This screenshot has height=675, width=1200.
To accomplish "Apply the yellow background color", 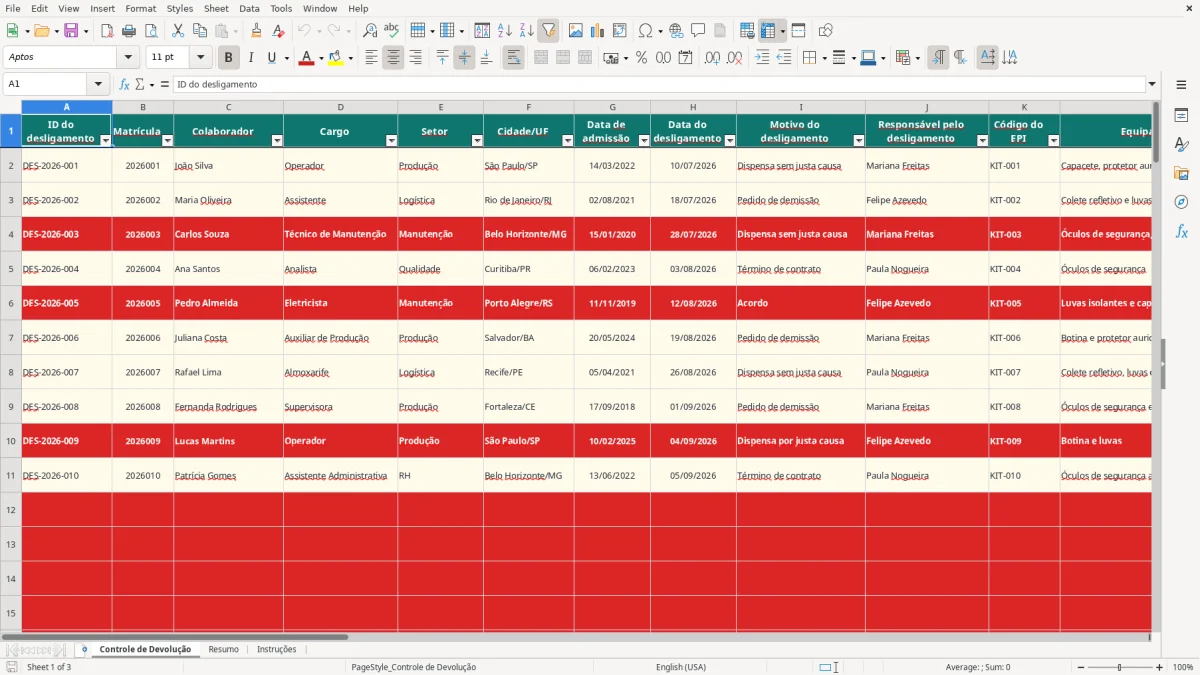I will pos(336,58).
